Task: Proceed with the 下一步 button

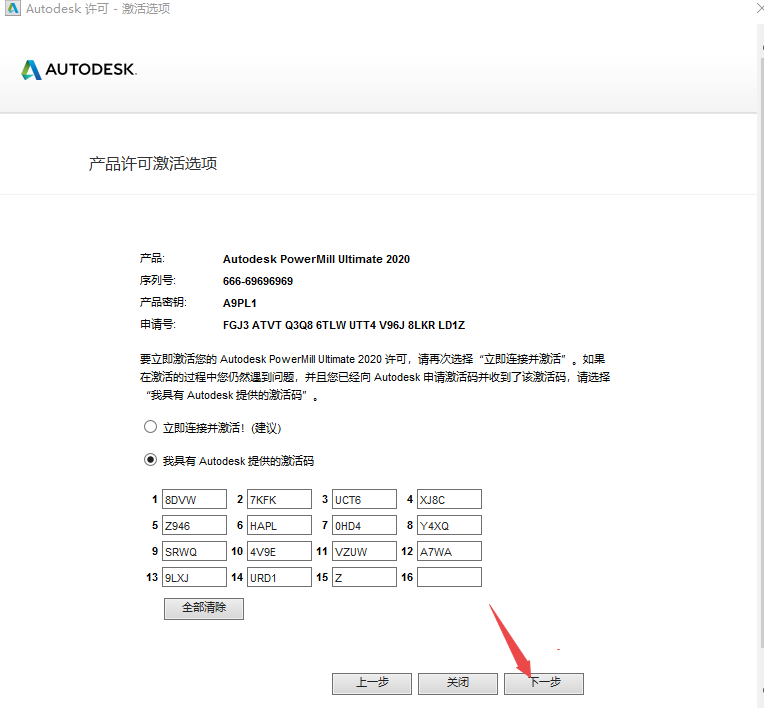Action: [x=543, y=683]
